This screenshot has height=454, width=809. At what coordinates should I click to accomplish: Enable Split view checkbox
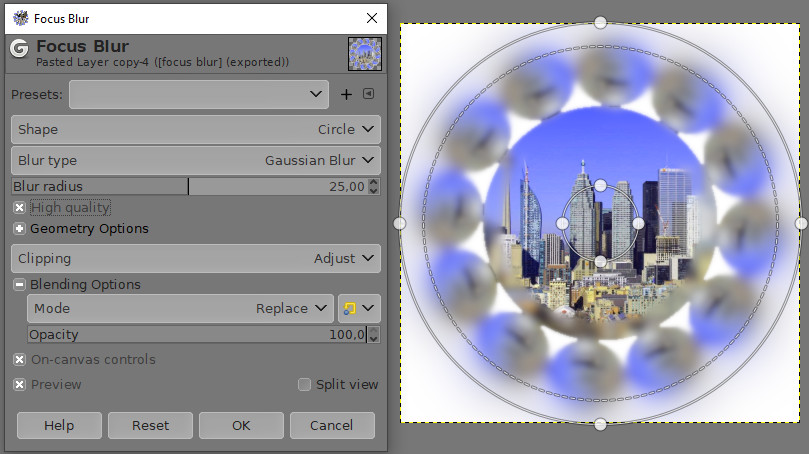tap(304, 385)
